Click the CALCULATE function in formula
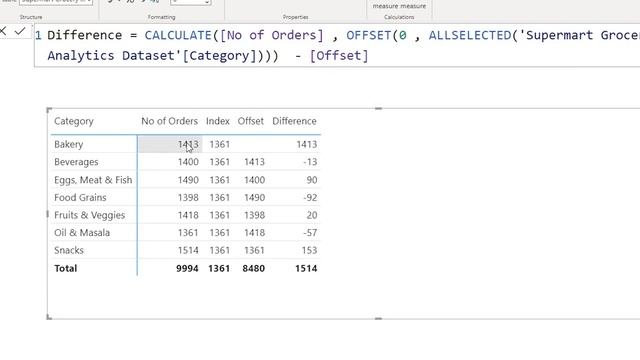 point(178,35)
